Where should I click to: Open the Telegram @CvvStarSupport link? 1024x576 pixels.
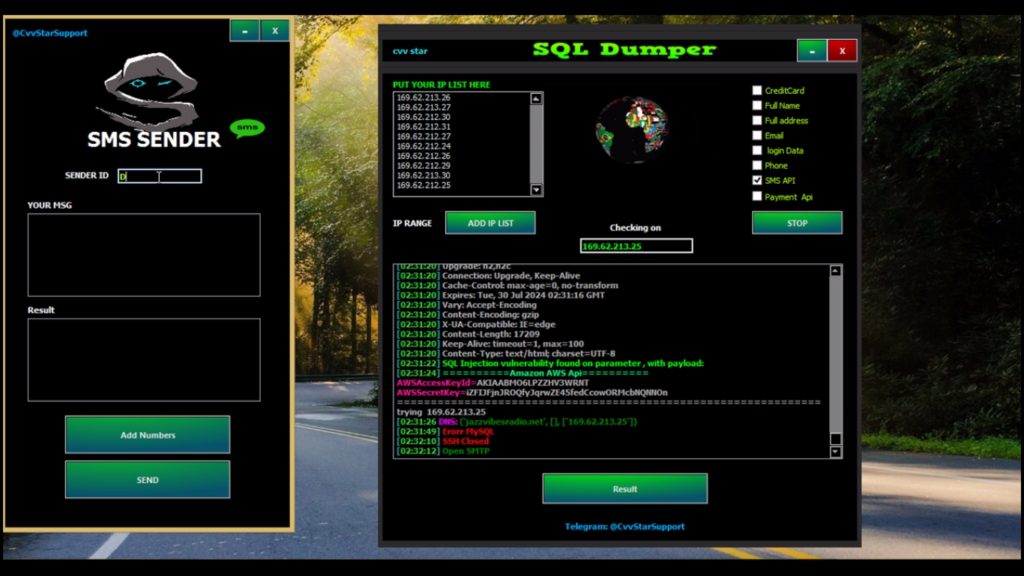625,527
